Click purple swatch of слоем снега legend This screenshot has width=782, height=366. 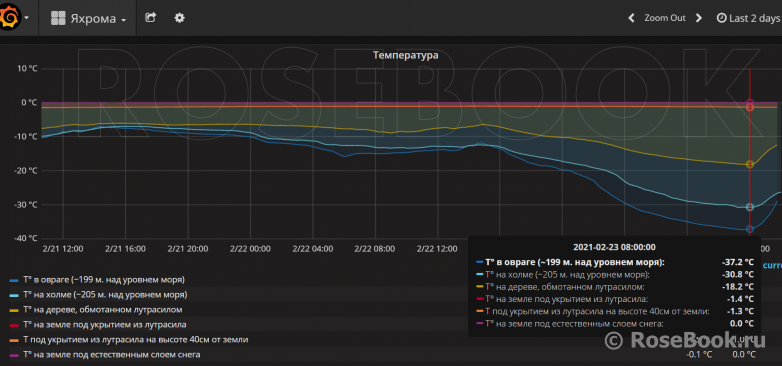14,356
